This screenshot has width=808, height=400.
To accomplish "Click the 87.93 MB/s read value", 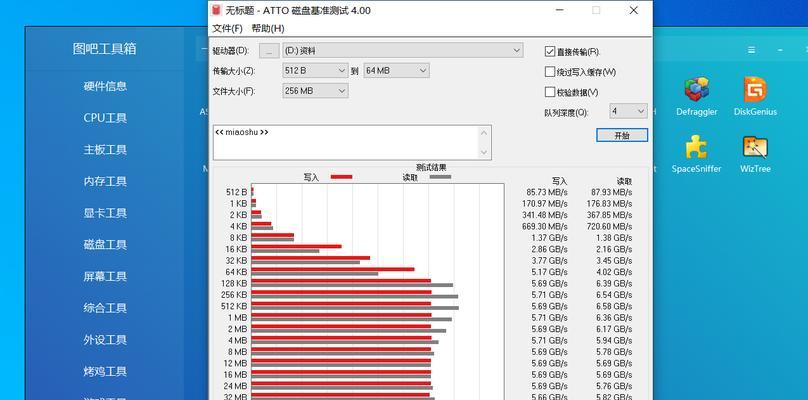I will 611,192.
